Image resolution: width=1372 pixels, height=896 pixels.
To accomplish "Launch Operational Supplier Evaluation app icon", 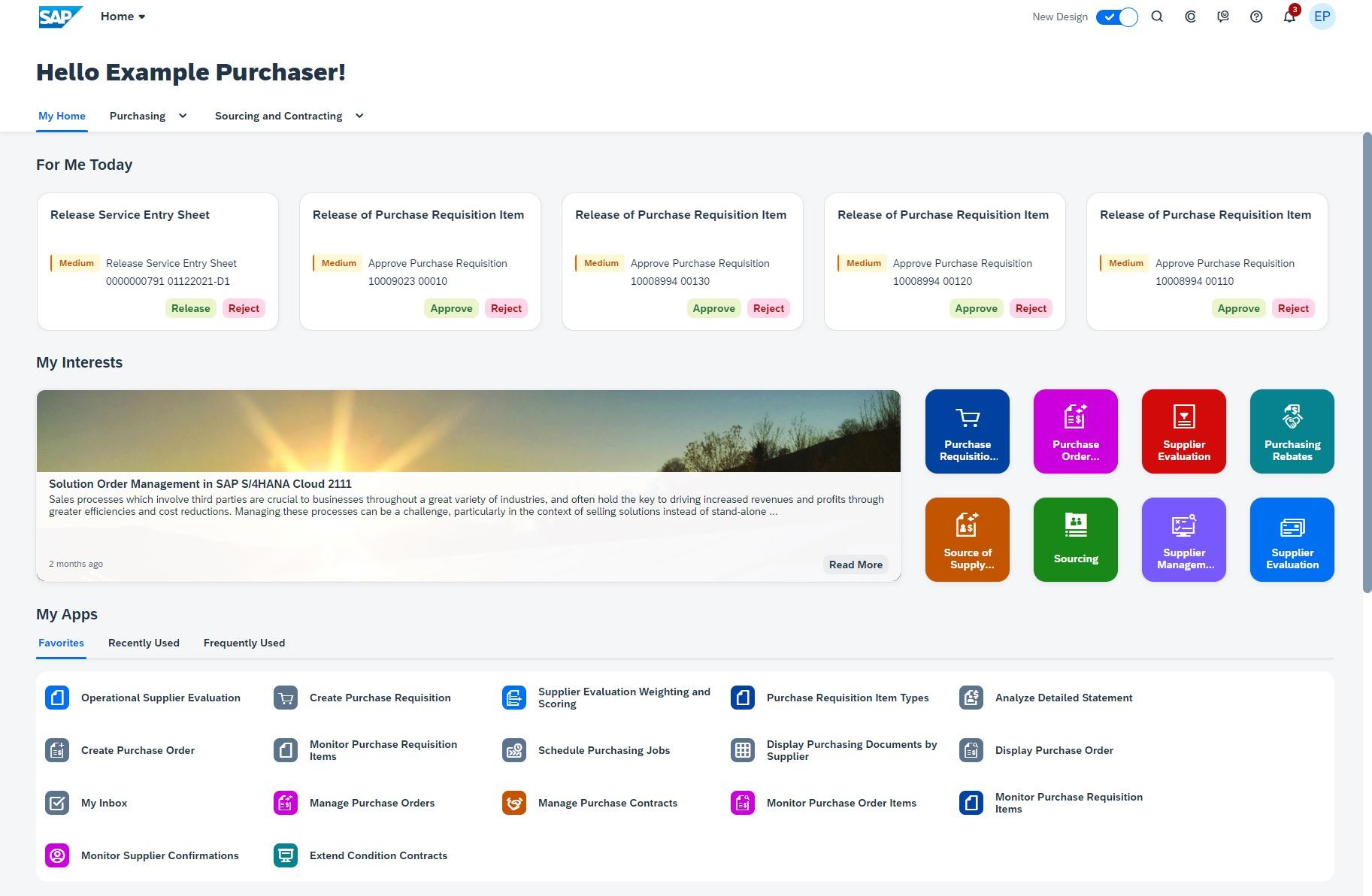I will (57, 698).
